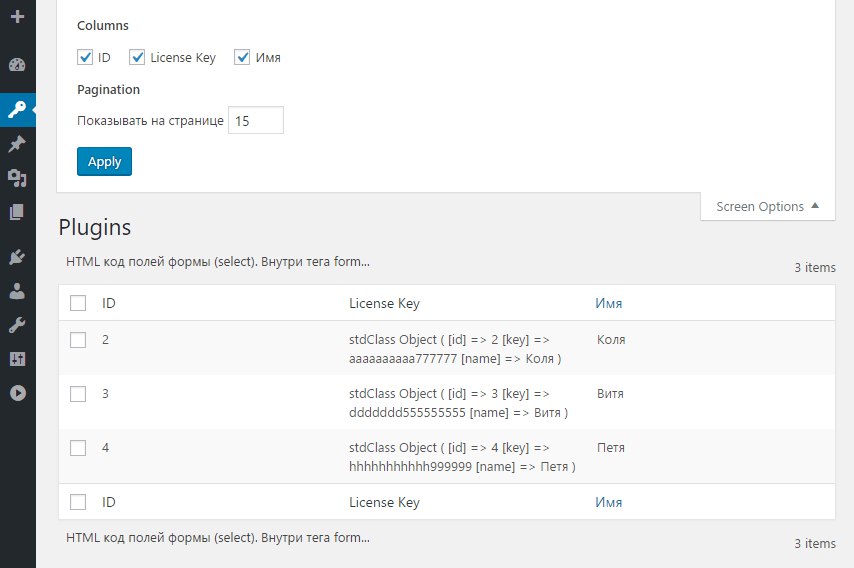Open the Plugins plug icon
Image resolution: width=854 pixels, height=568 pixels.
[x=17, y=257]
